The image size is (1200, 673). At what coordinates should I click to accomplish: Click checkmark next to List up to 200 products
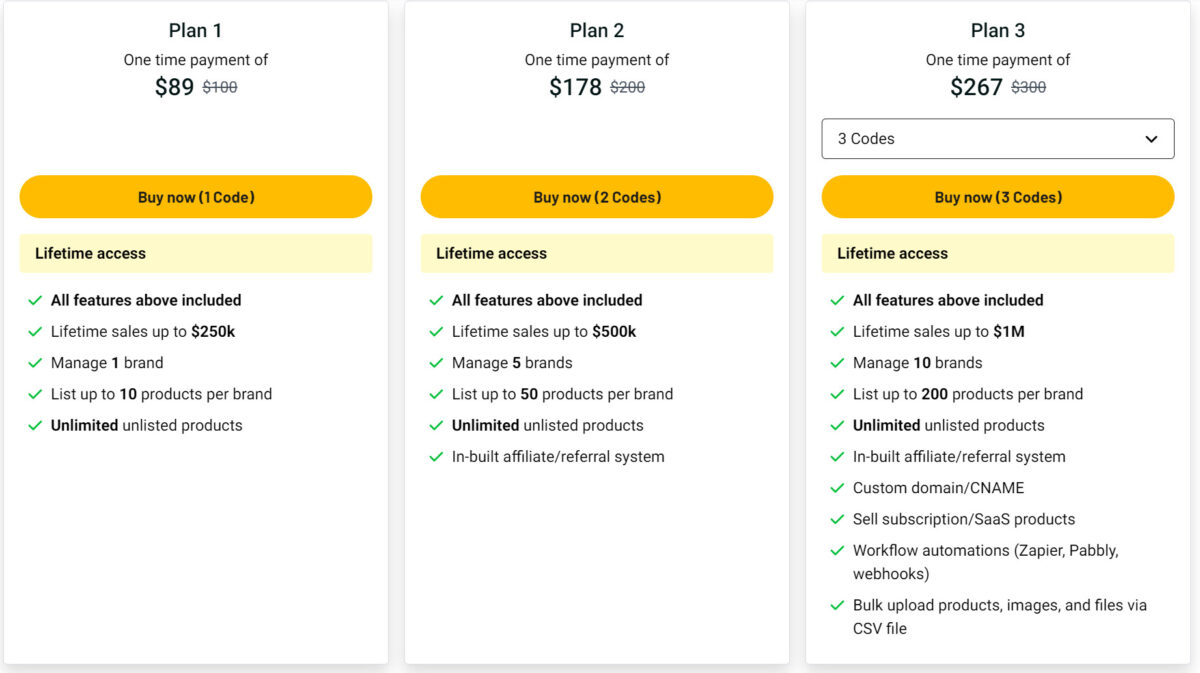(x=837, y=394)
